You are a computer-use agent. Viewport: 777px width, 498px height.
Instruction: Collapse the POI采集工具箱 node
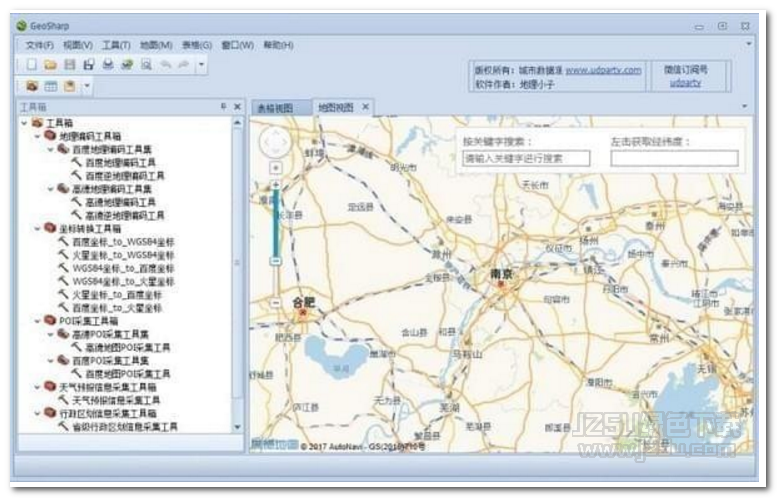point(37,321)
